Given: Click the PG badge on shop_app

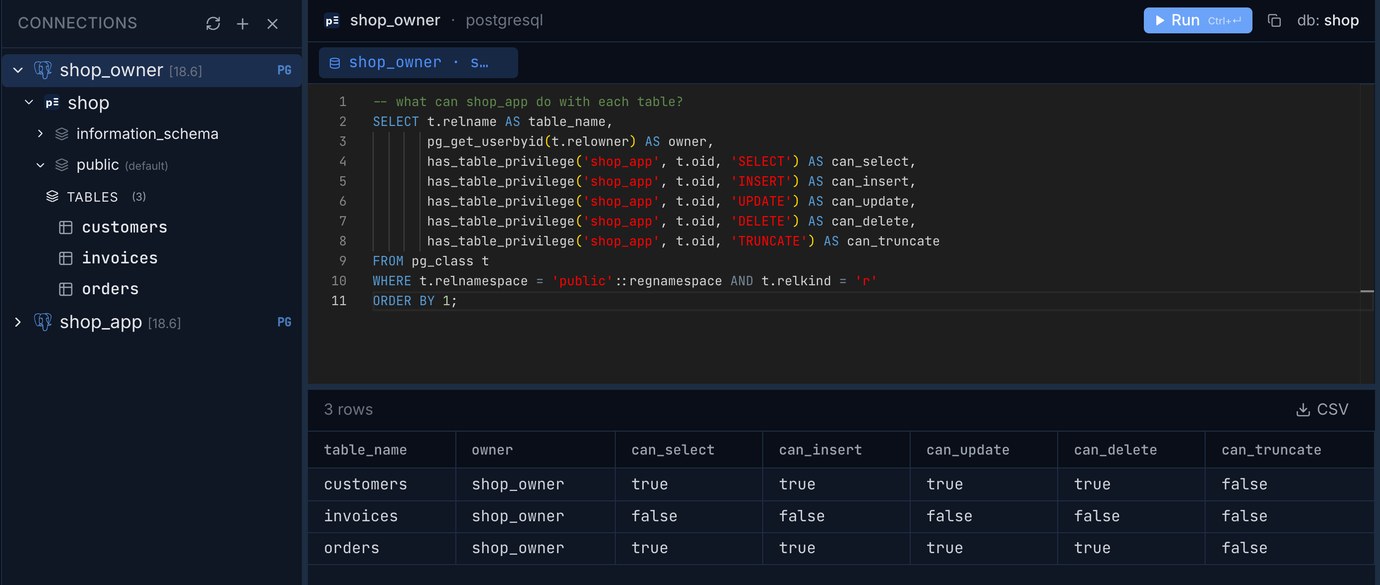Looking at the screenshot, I should [x=284, y=322].
